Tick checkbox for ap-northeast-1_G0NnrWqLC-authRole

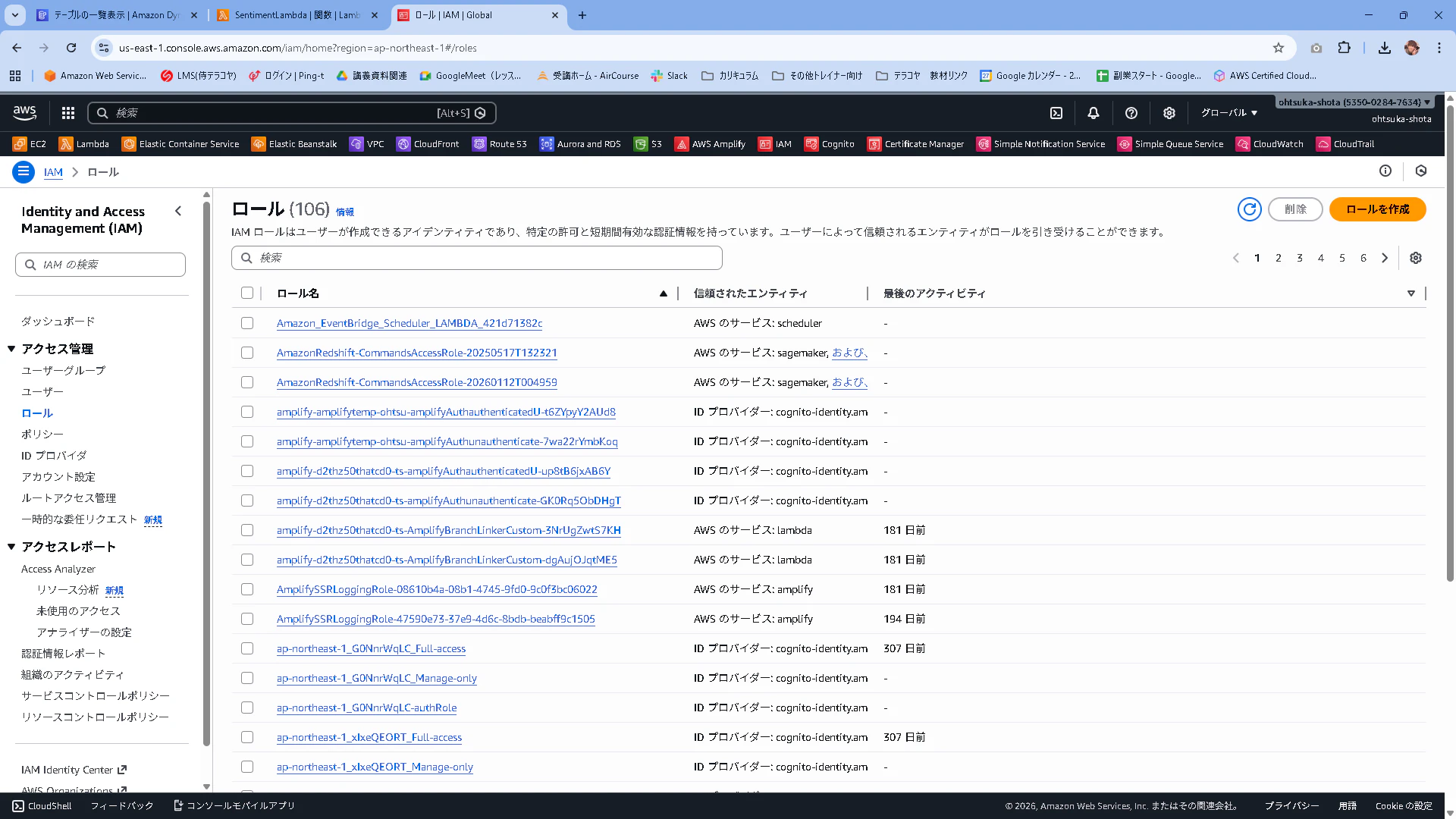[247, 708]
